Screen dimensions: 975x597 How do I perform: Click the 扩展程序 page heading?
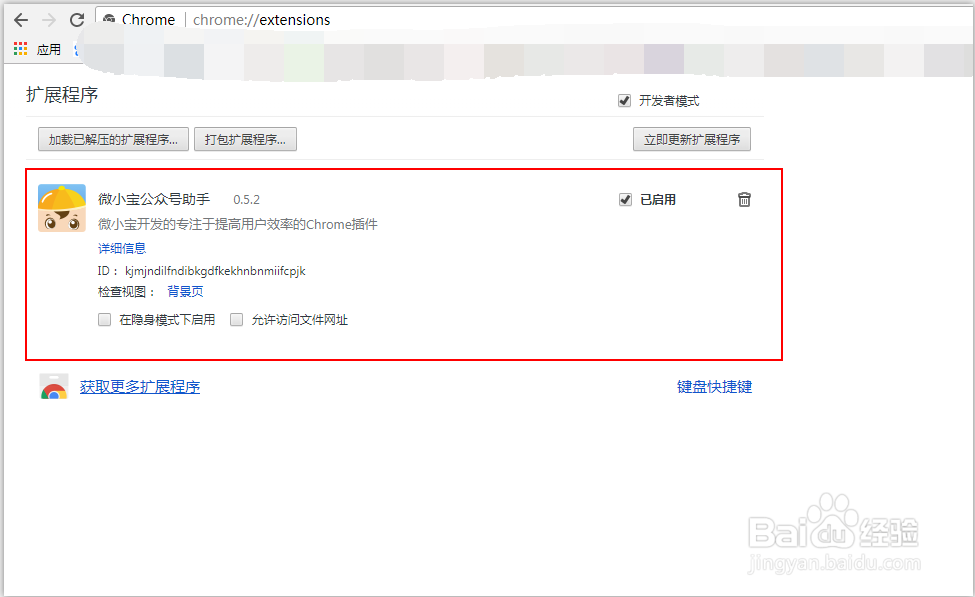(62, 95)
